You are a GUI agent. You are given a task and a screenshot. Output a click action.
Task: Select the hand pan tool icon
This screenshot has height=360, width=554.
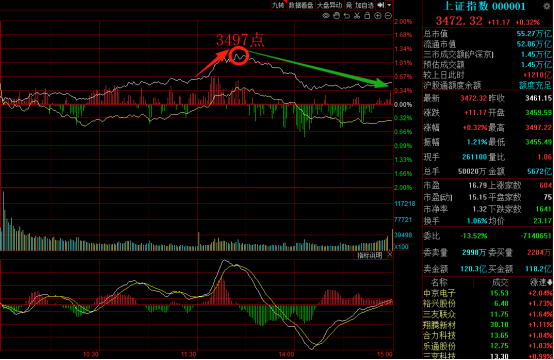[x=336, y=16]
